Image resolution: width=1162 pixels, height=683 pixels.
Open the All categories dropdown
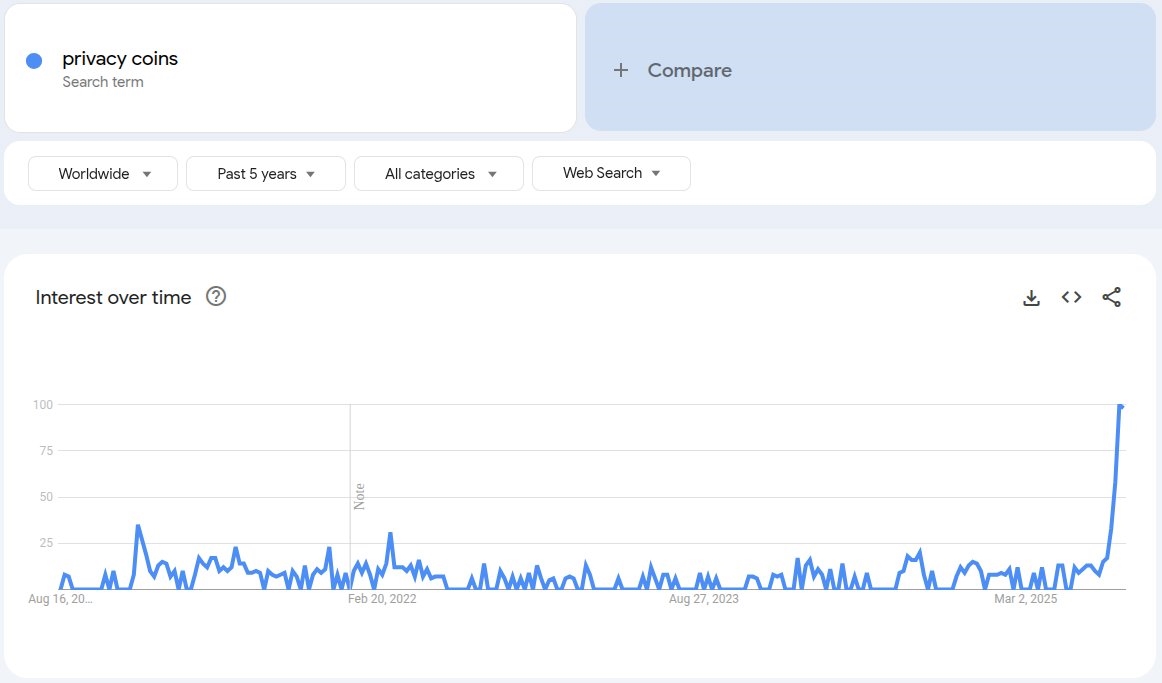(x=439, y=174)
